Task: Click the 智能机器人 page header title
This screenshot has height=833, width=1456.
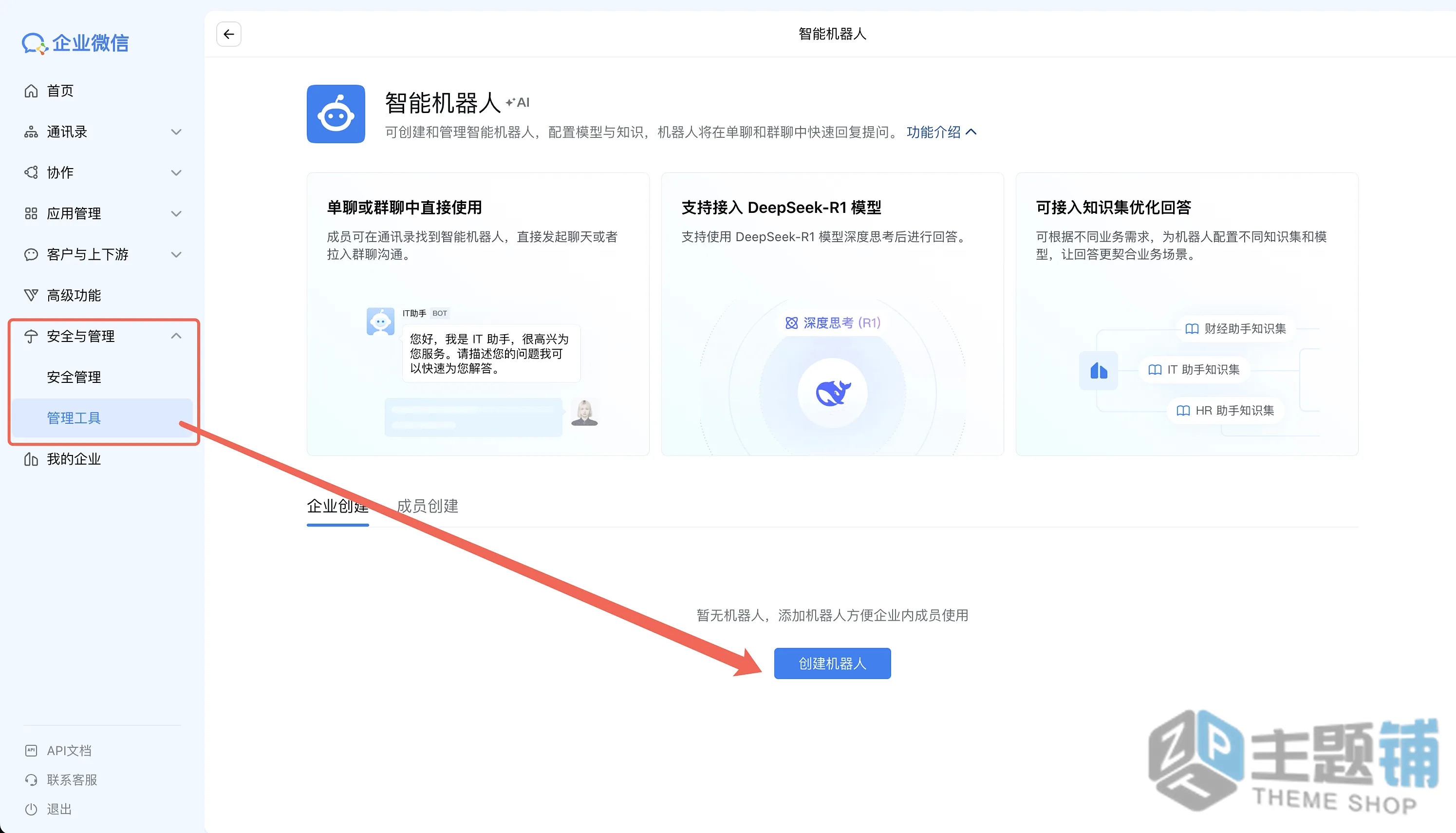Action: [x=833, y=34]
